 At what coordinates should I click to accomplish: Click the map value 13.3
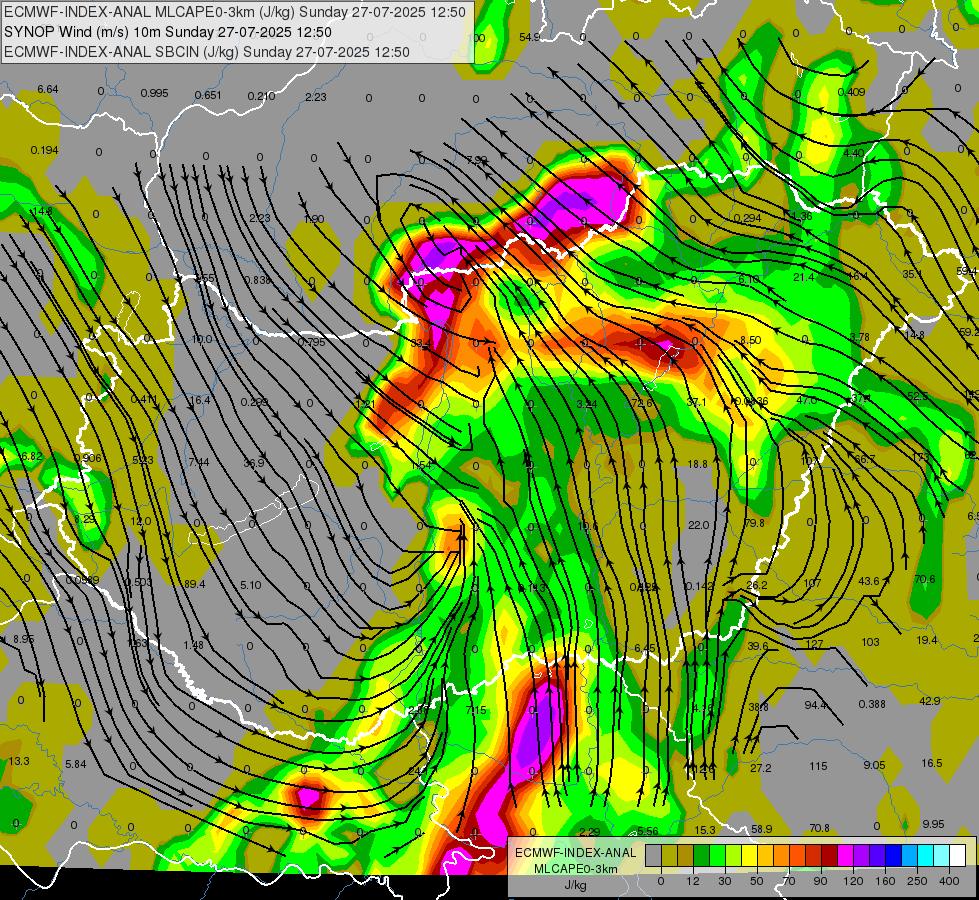[19, 761]
